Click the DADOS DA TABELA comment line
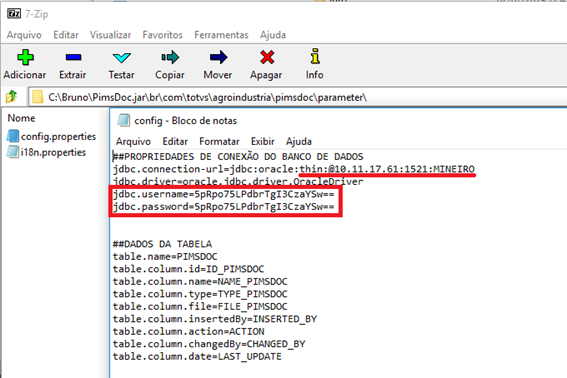567x378 pixels. [x=162, y=244]
